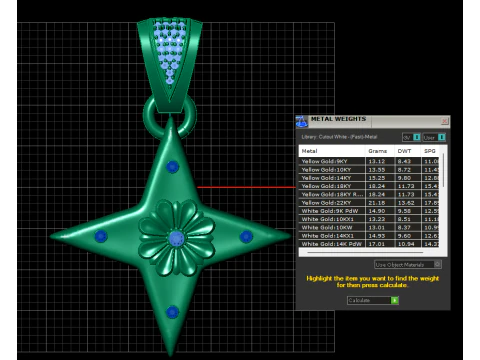Click the metal table vertical scrollbar
Screen dimensions: 480x360
coord(443,170)
